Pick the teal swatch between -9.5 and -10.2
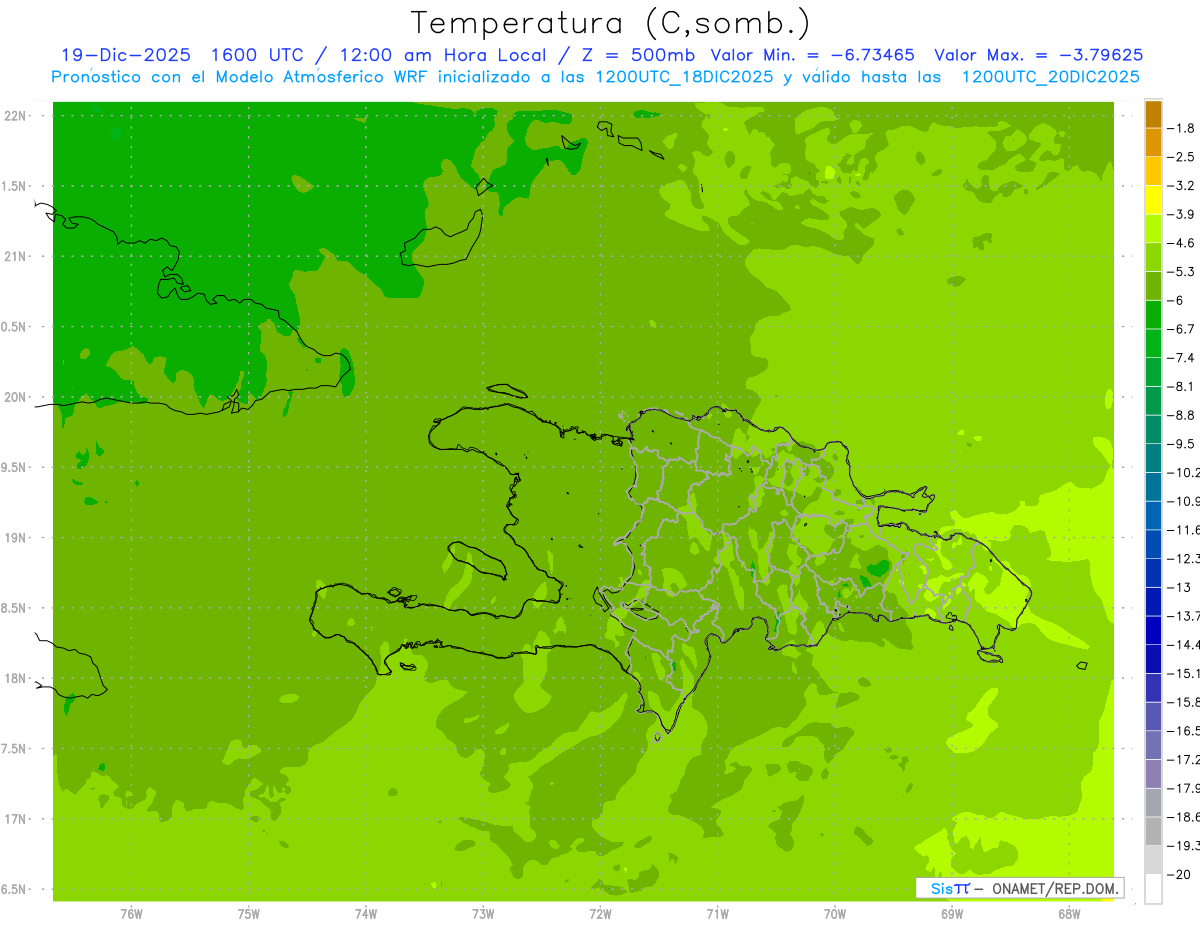1200x927 pixels. (x=1153, y=458)
